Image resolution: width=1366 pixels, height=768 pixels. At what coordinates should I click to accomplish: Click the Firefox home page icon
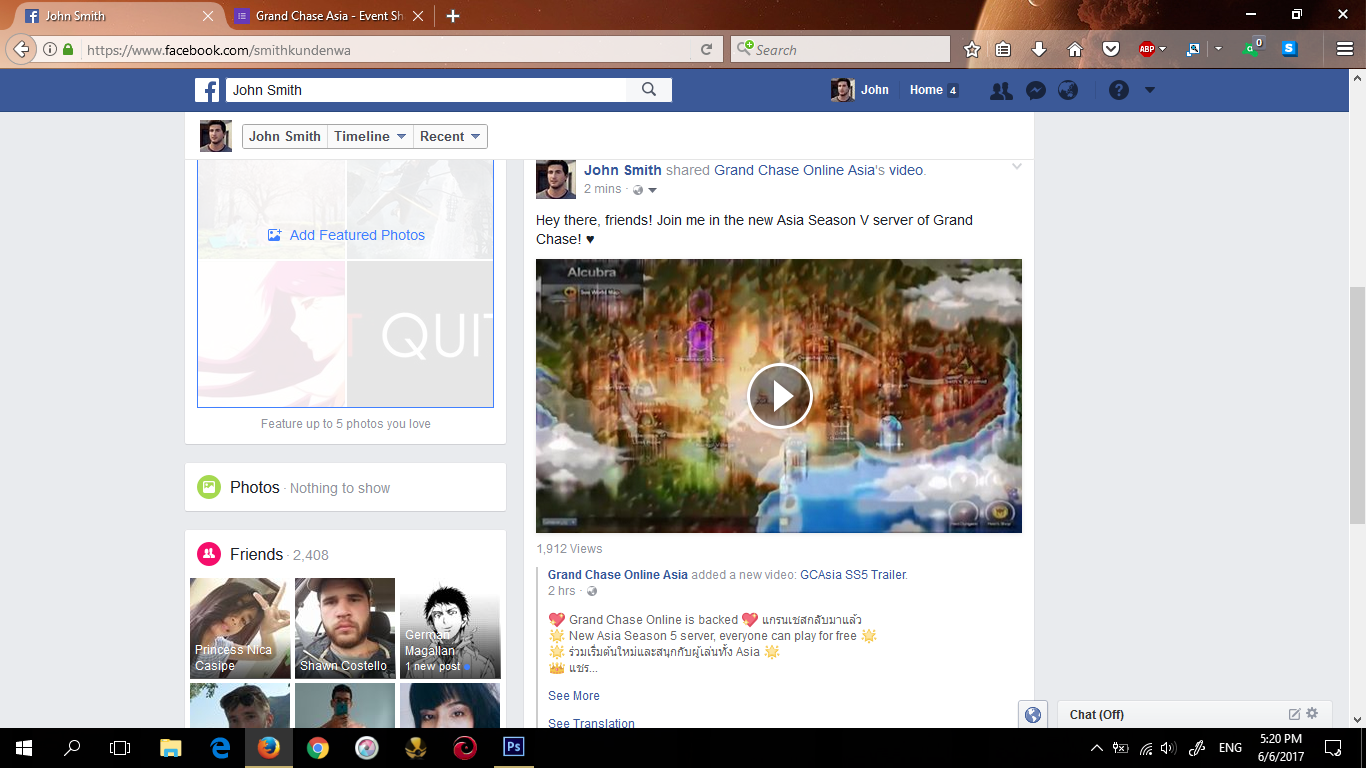pyautogui.click(x=1075, y=49)
